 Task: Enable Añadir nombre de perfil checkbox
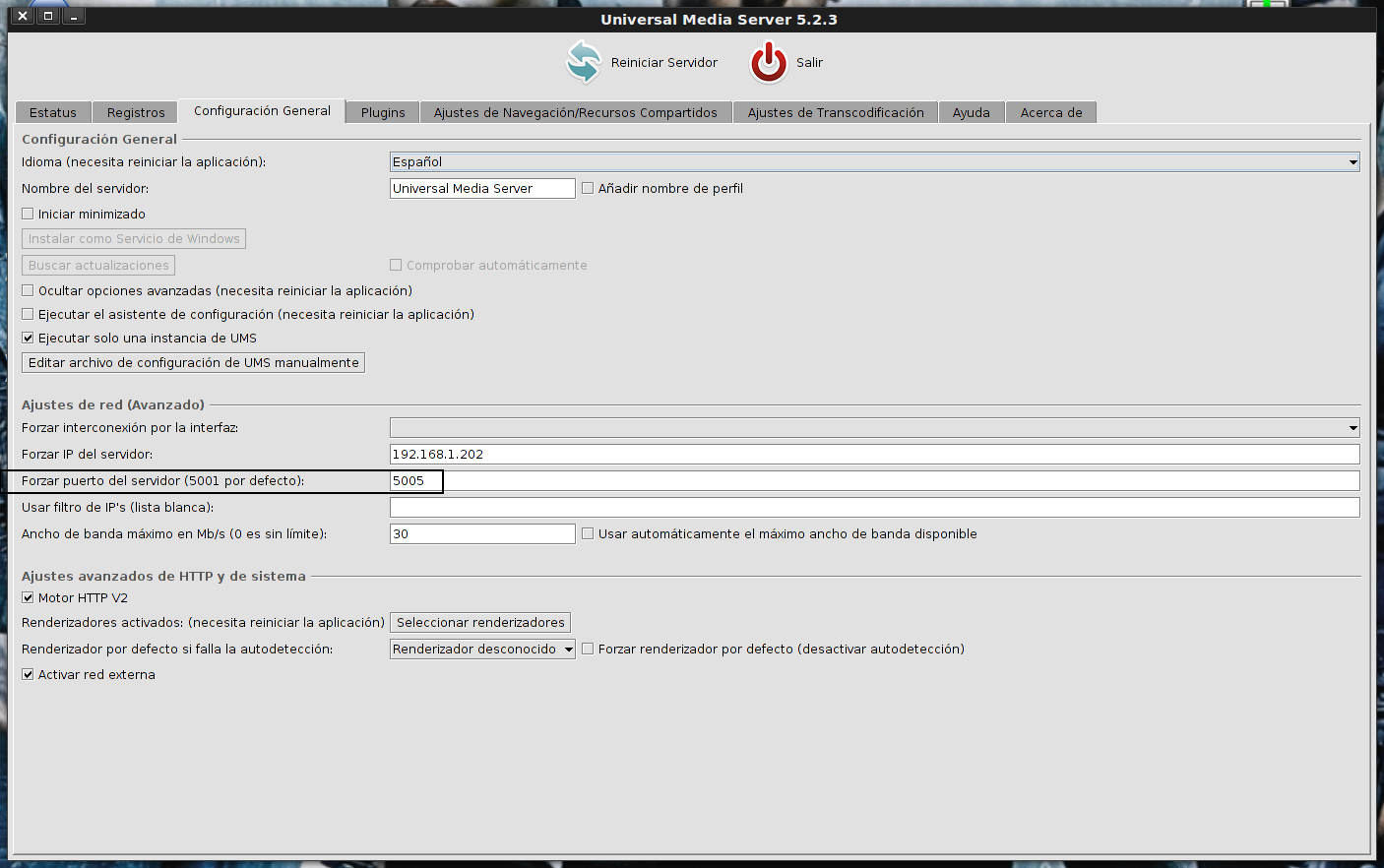(x=588, y=188)
